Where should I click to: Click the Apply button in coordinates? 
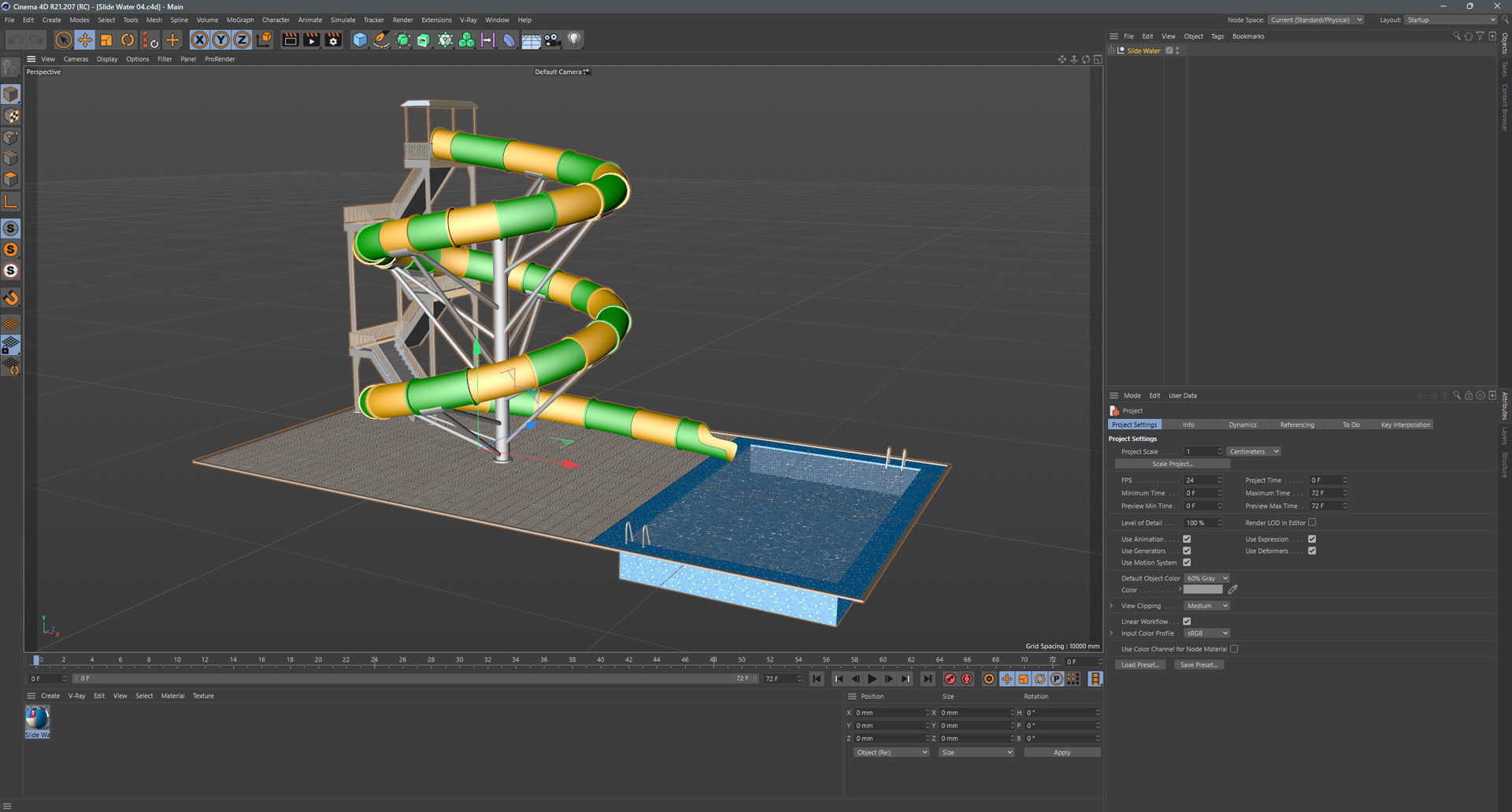point(1062,752)
